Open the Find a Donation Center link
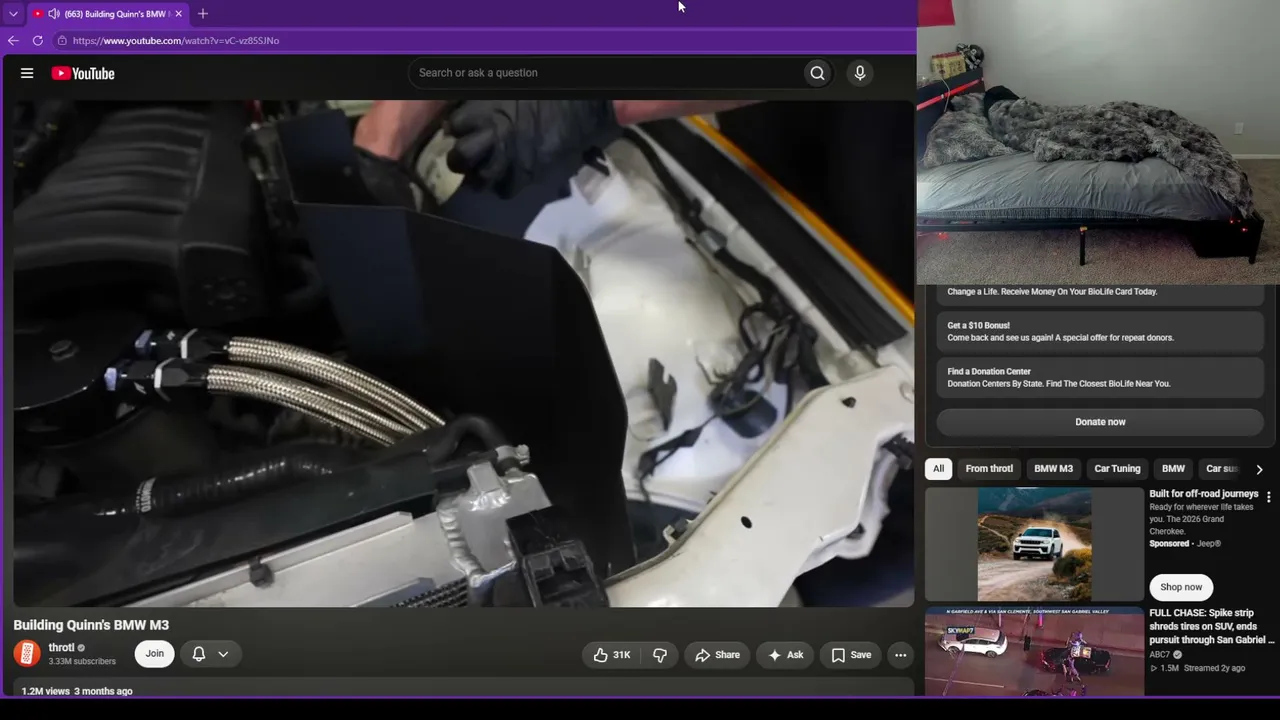This screenshot has width=1280, height=720. pos(1100,377)
